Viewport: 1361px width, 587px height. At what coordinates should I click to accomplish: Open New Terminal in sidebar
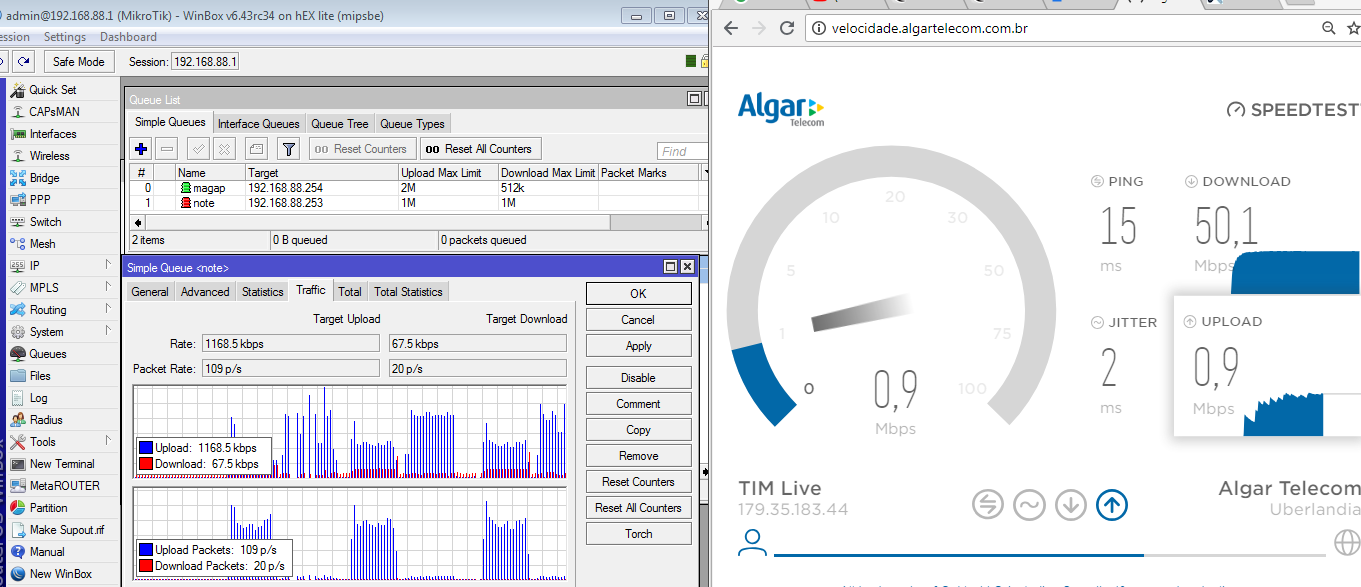tap(62, 464)
